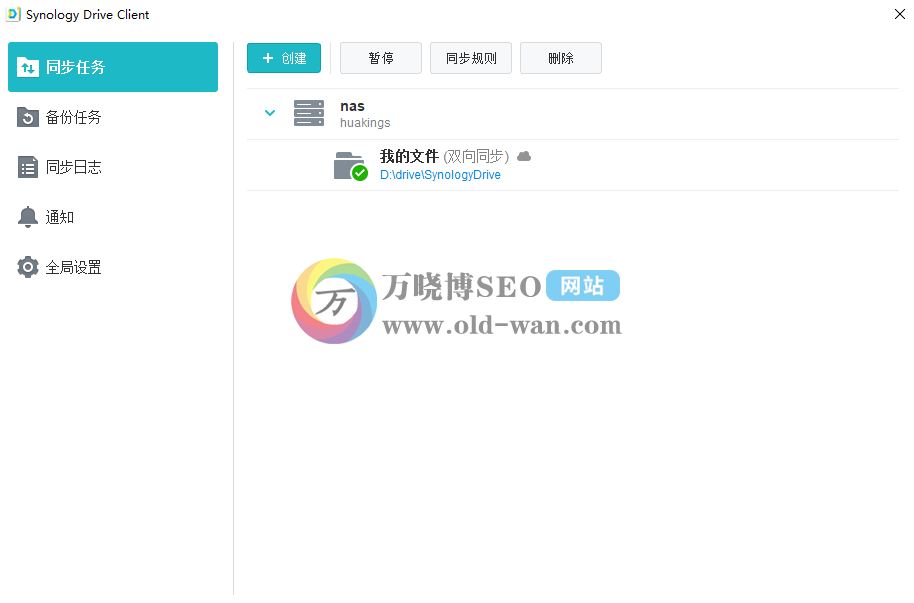Click the synced folder icon with green check
This screenshot has height=603, width=914.
pyautogui.click(x=350, y=166)
